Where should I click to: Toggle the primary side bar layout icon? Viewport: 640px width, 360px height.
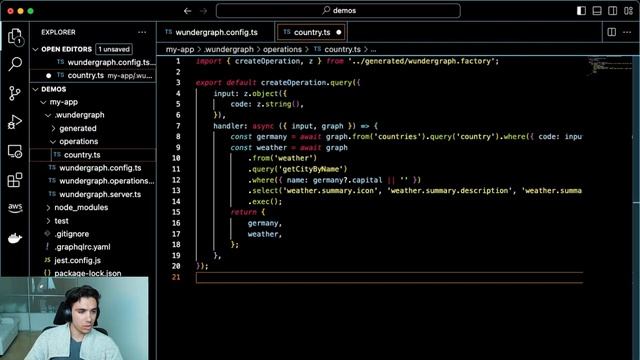point(581,11)
